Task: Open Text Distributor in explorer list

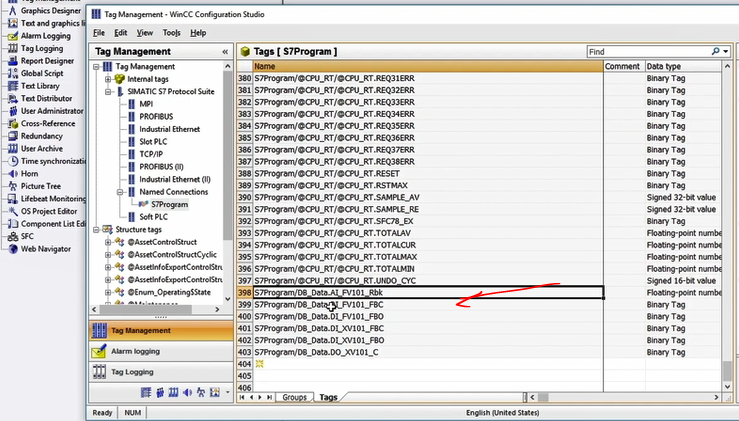Action: pos(46,99)
